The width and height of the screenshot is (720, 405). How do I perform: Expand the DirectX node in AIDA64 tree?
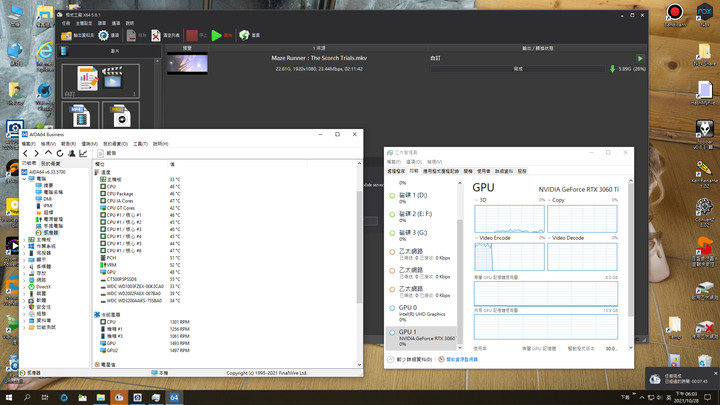(25, 287)
